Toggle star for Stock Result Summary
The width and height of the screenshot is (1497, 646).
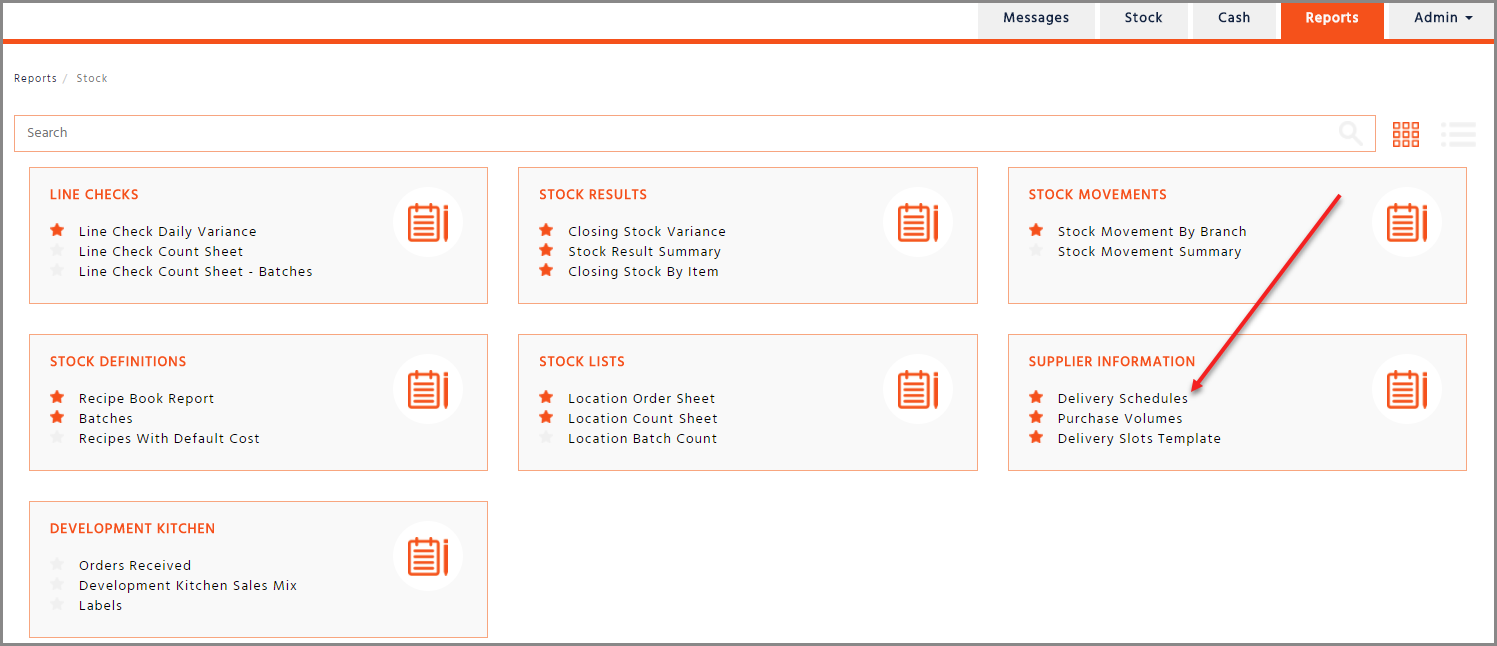point(546,250)
